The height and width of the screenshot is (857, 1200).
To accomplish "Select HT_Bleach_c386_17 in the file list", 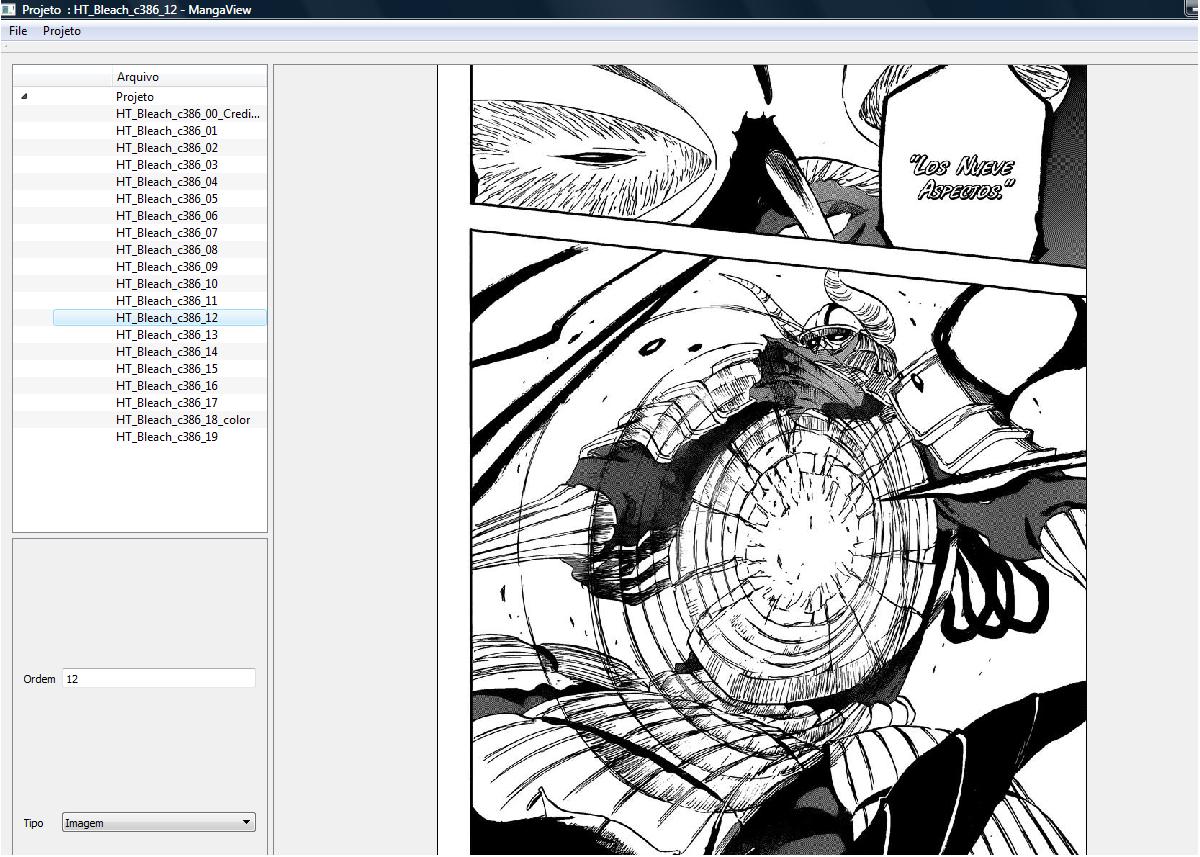I will [167, 403].
